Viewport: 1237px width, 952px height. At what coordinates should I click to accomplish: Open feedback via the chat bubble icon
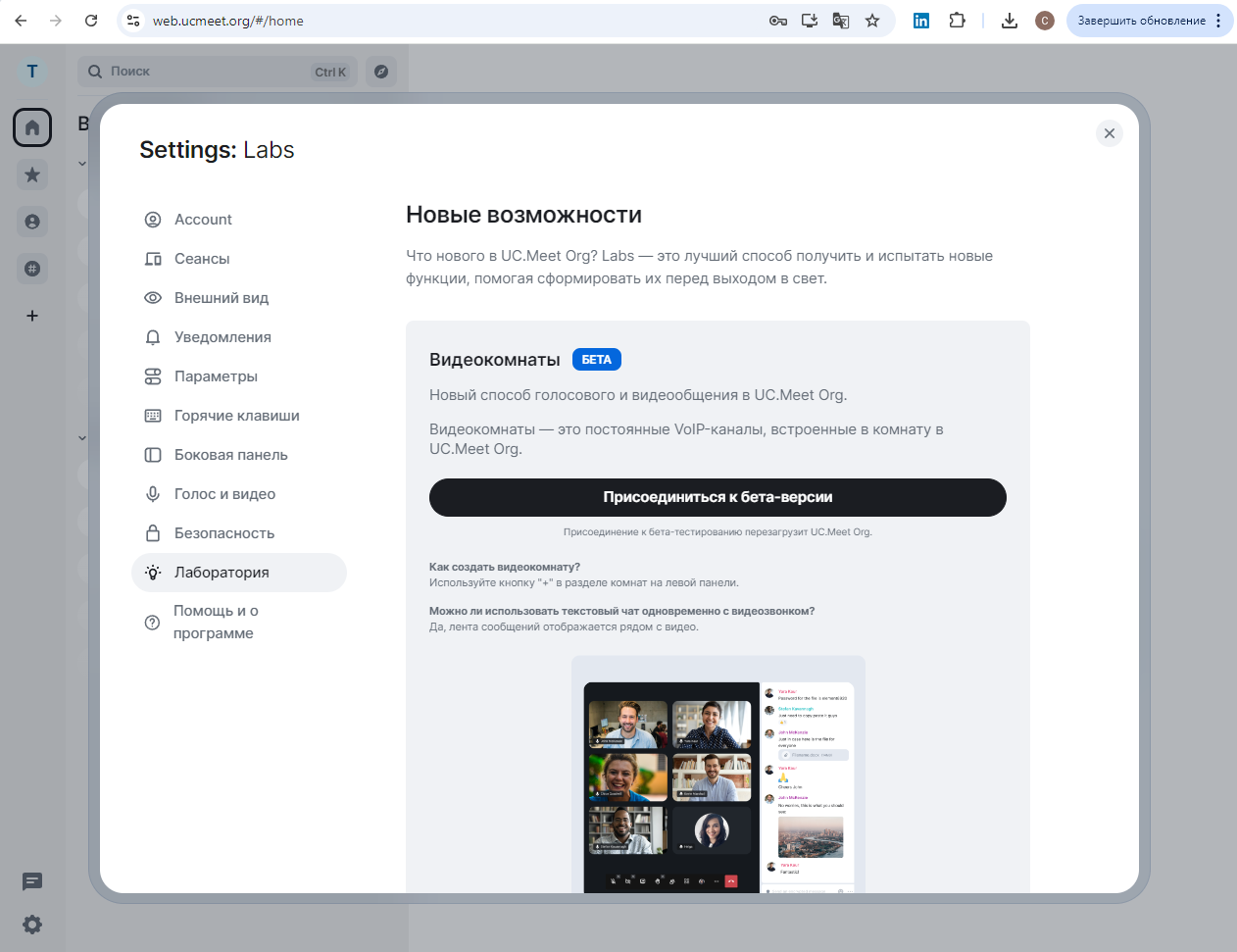click(x=31, y=881)
